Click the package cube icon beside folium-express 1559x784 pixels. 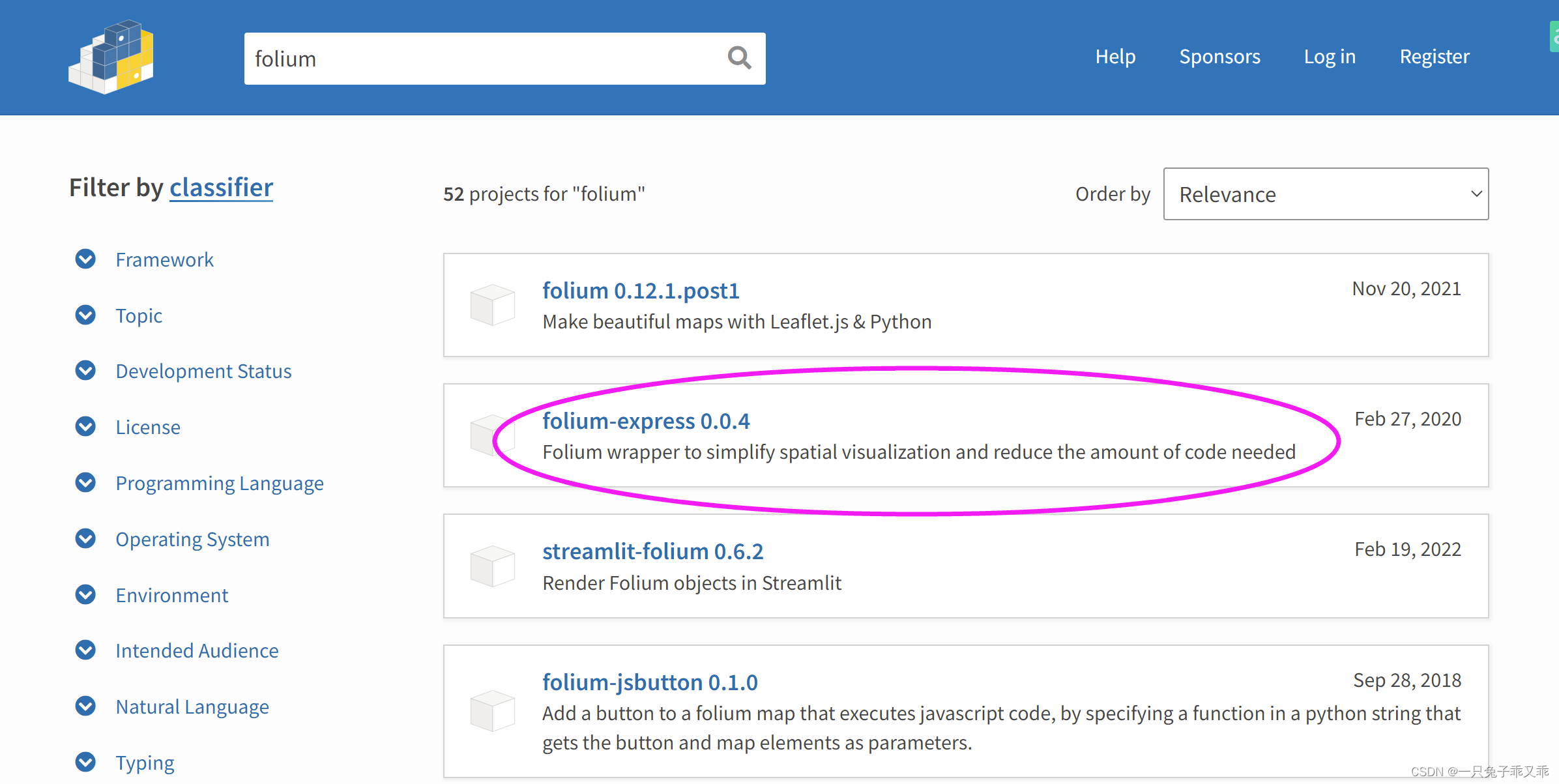(x=493, y=435)
